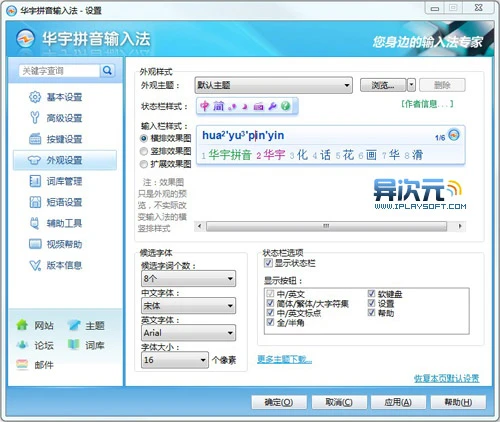The width and height of the screenshot is (500, 422).
Task: Toggle 中/英文标点 checkbox
Action: [x=270, y=313]
